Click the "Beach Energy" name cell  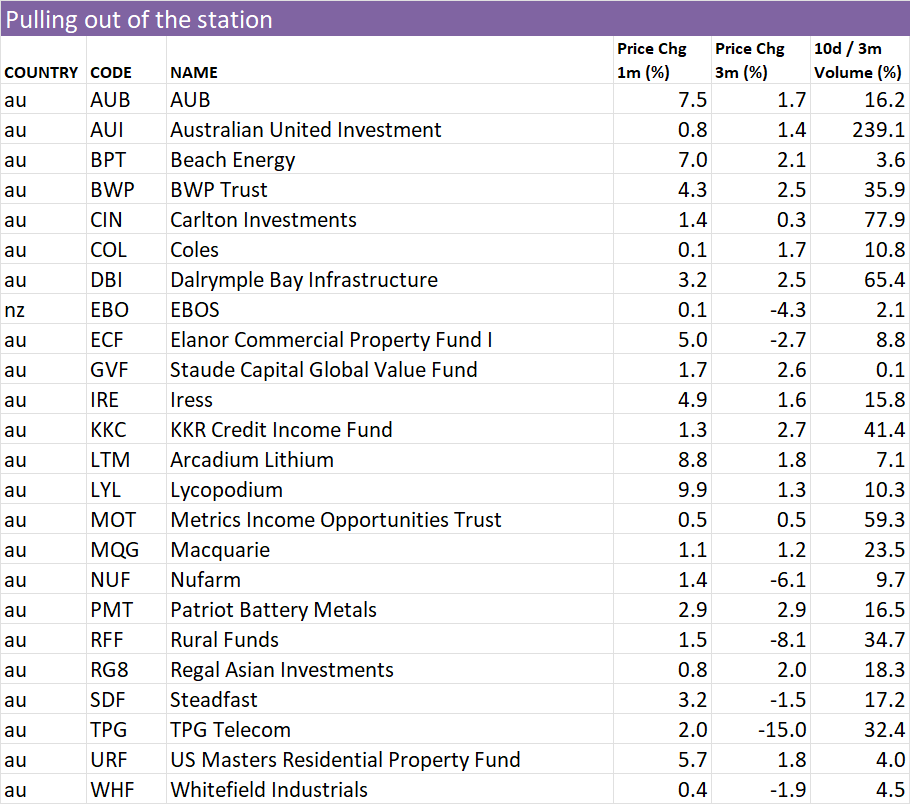(233, 160)
